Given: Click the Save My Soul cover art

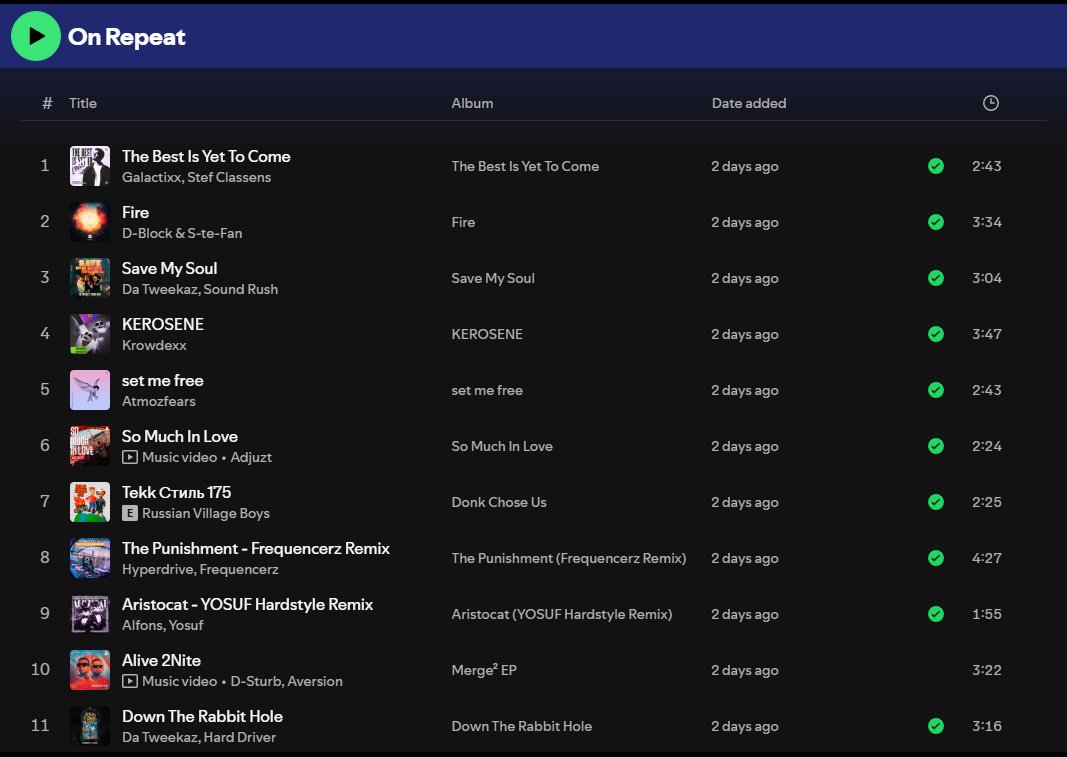Looking at the screenshot, I should [90, 278].
